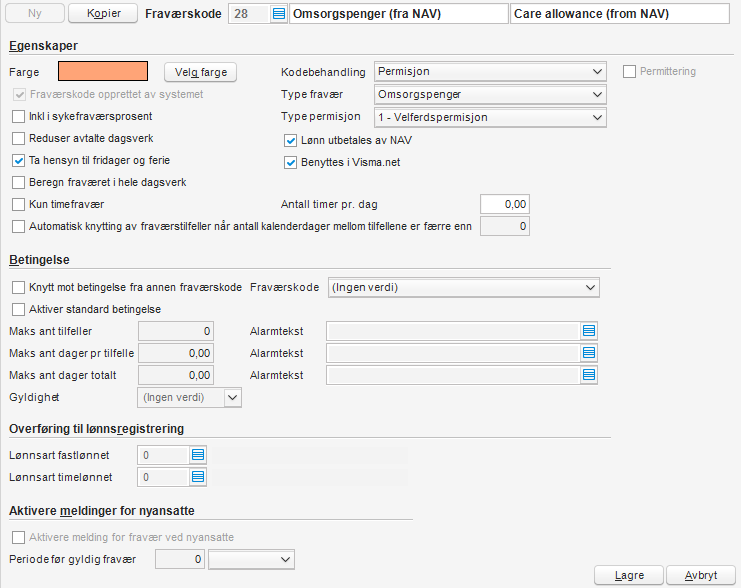Click Maks ant dager pr tilfelle field

point(176,353)
